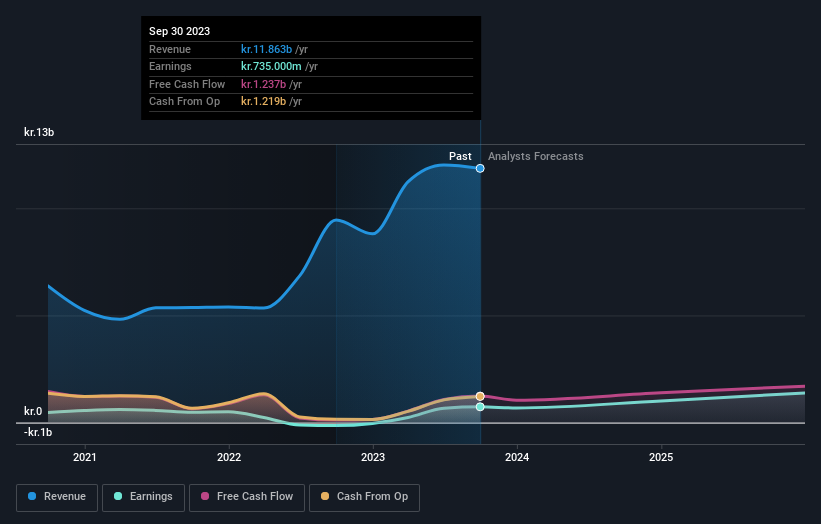Click the Cash From Op tooltip row label
Image resolution: width=821 pixels, height=524 pixels.
click(x=184, y=102)
